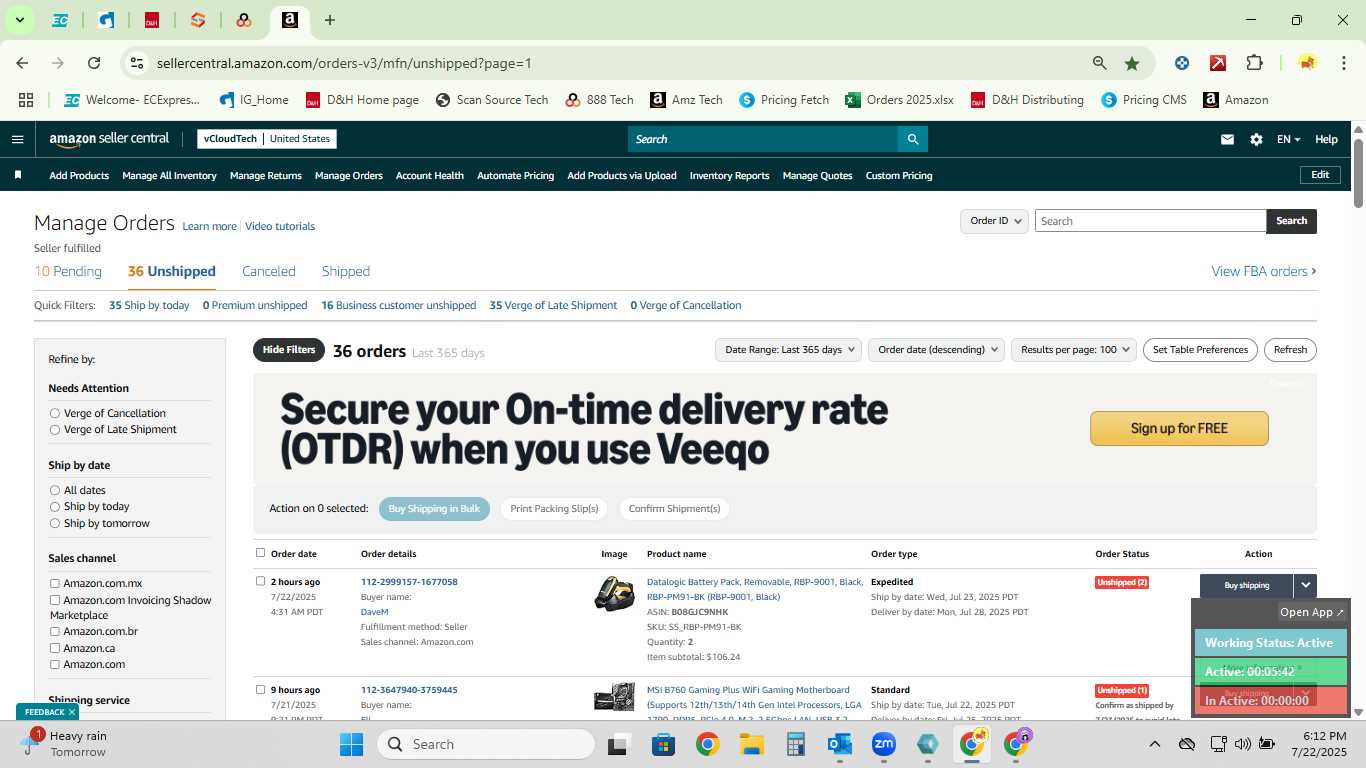Open the messages envelope icon

1227,139
